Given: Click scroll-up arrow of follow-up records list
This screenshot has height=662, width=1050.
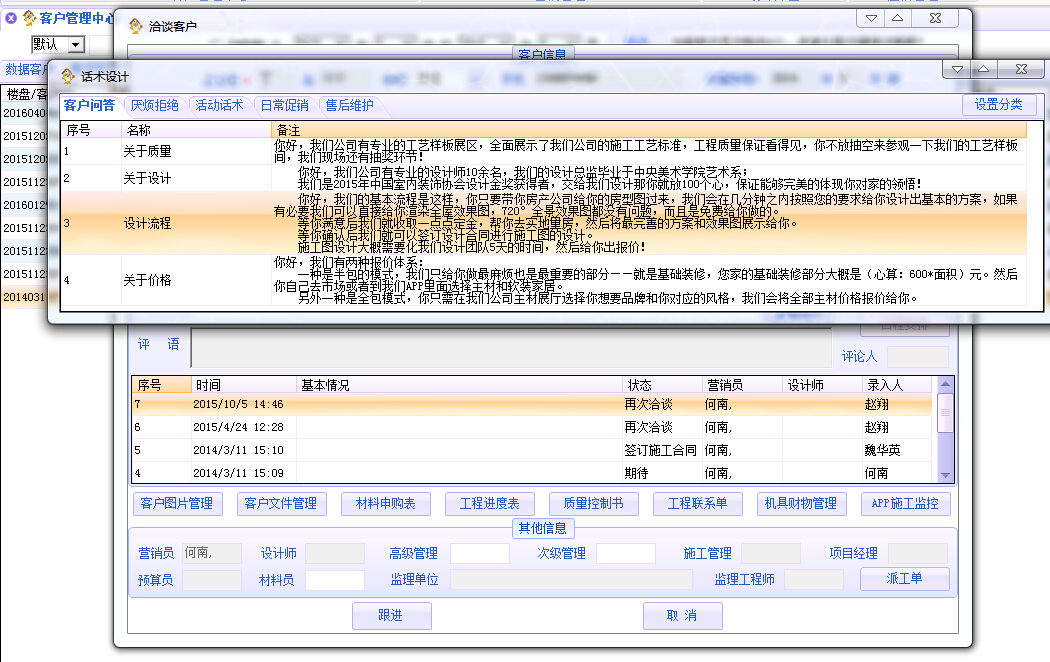Looking at the screenshot, I should (x=944, y=385).
